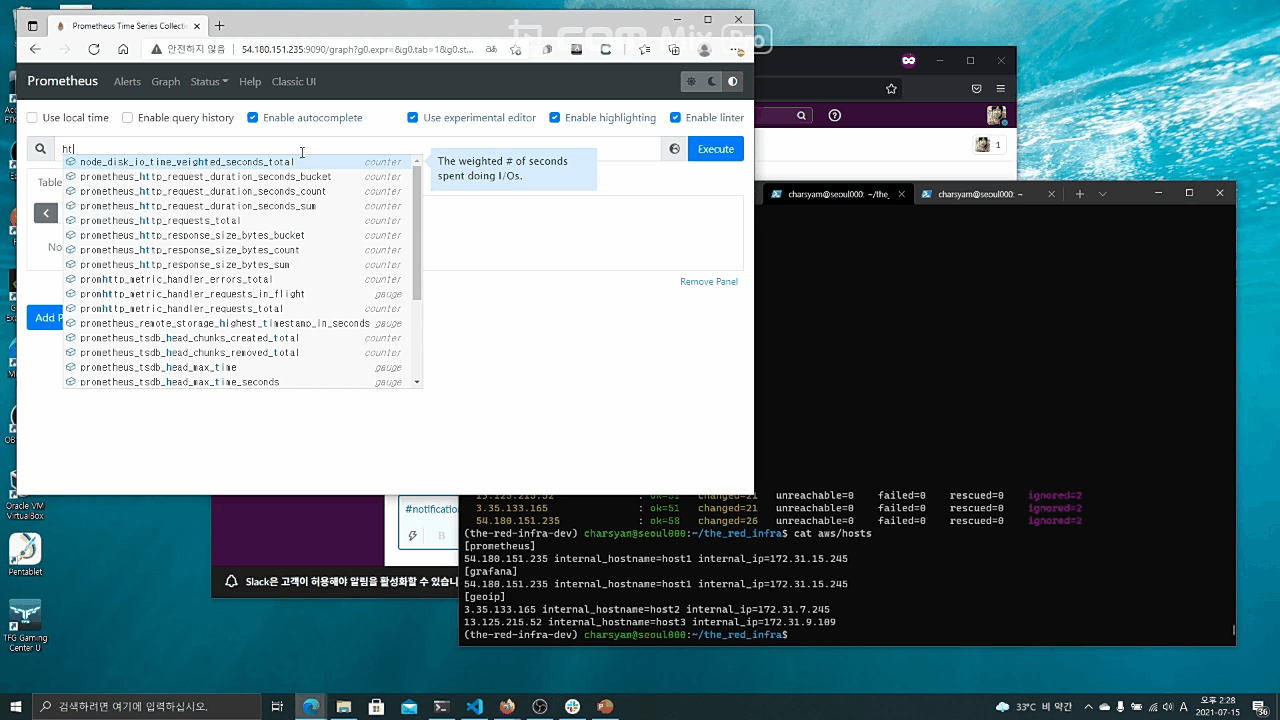Open the Slack user avatar menu
1280x720 pixels.
pos(996,115)
